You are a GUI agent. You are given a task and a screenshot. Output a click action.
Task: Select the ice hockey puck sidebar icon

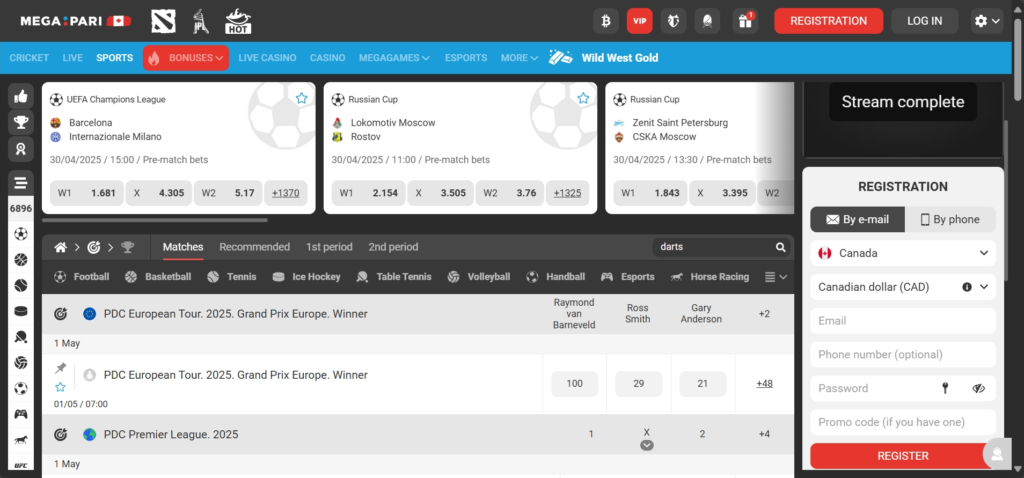pyautogui.click(x=21, y=311)
